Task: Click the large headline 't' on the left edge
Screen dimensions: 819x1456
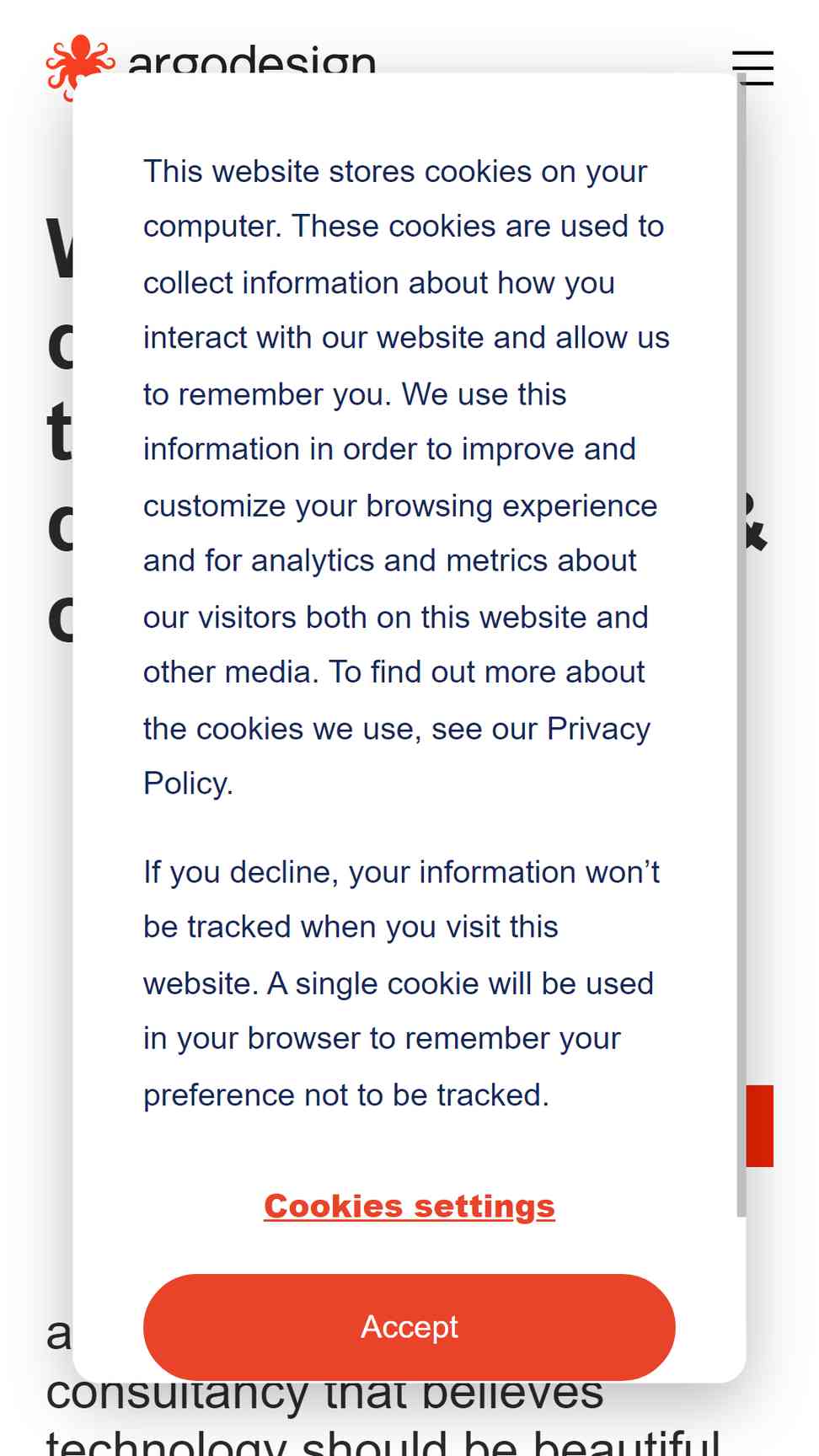Action: pyautogui.click(x=59, y=431)
